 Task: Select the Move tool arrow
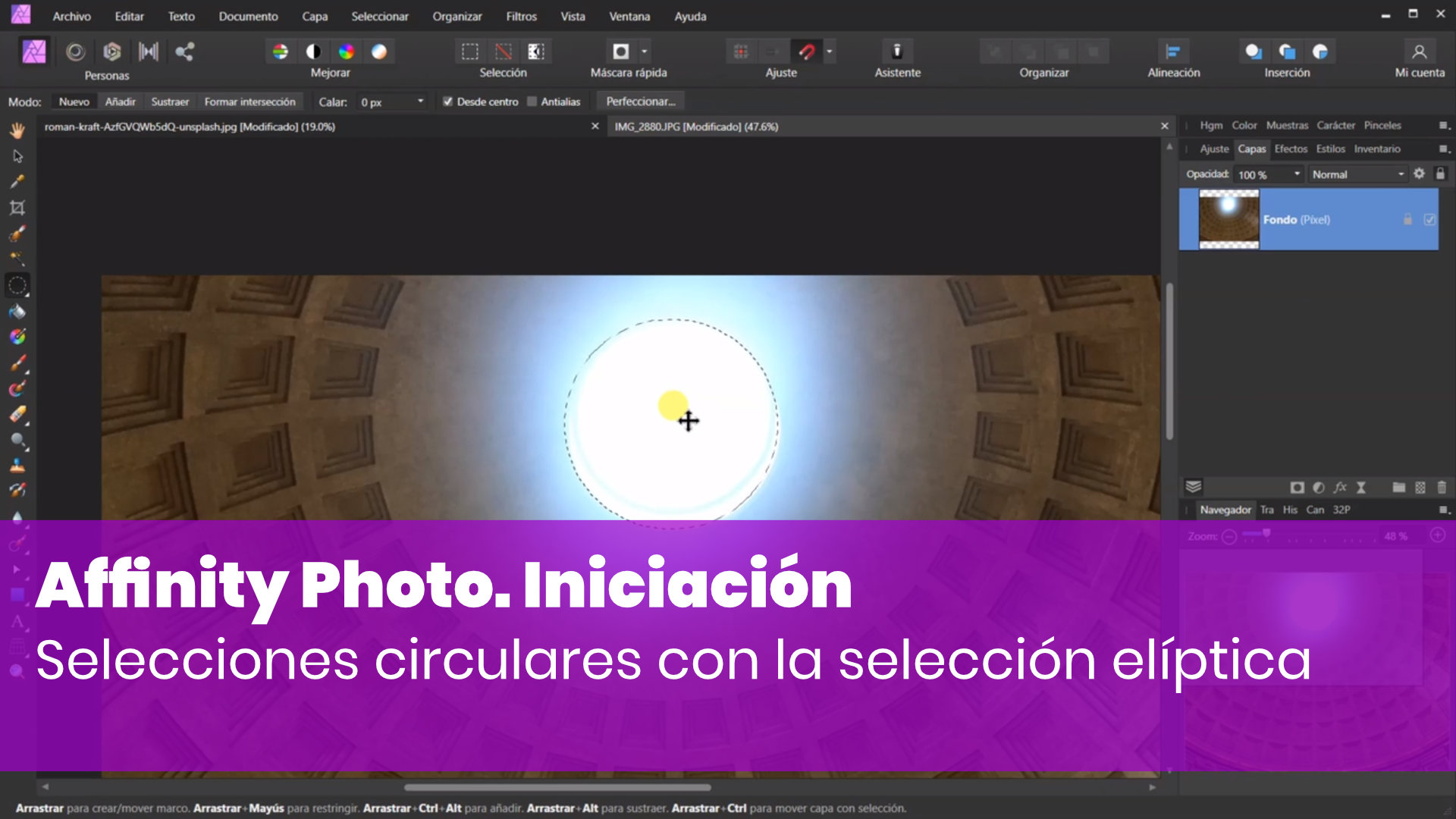tap(17, 156)
